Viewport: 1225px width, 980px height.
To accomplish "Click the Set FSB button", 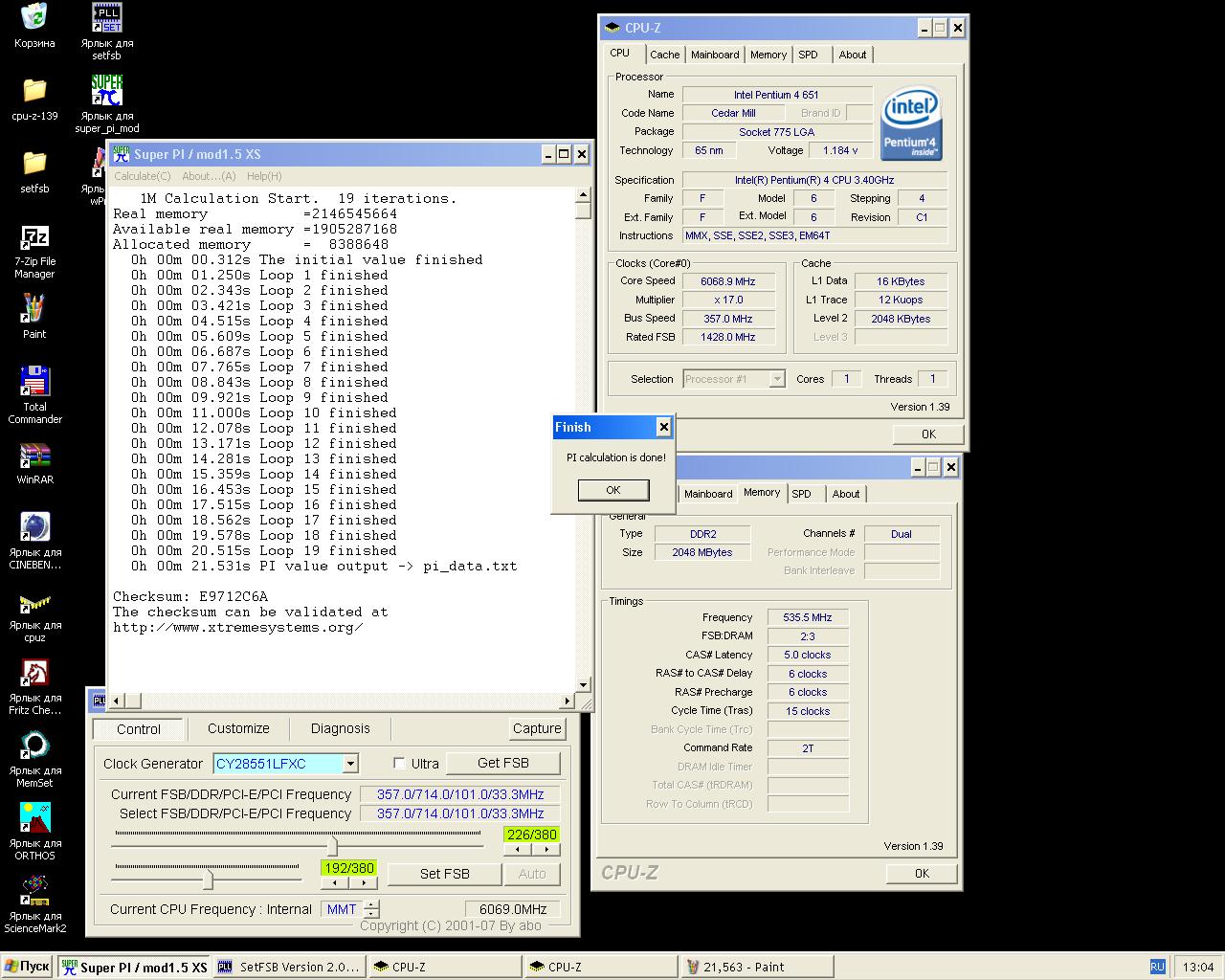I will tap(445, 874).
